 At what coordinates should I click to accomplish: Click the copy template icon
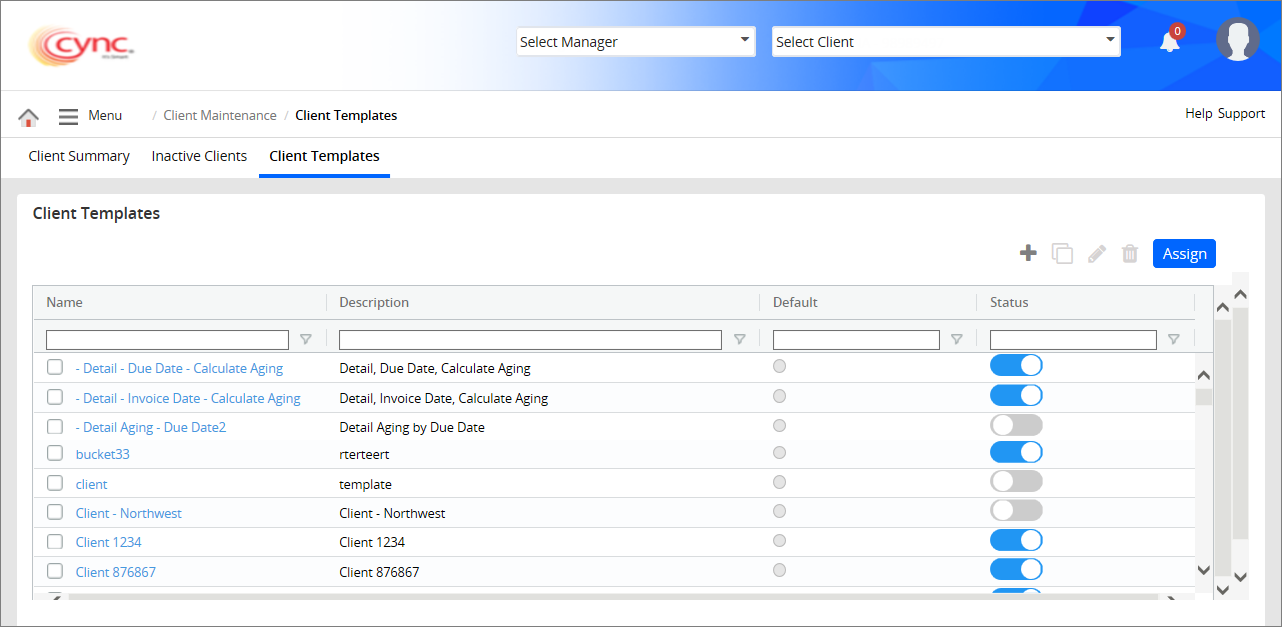[x=1062, y=254]
